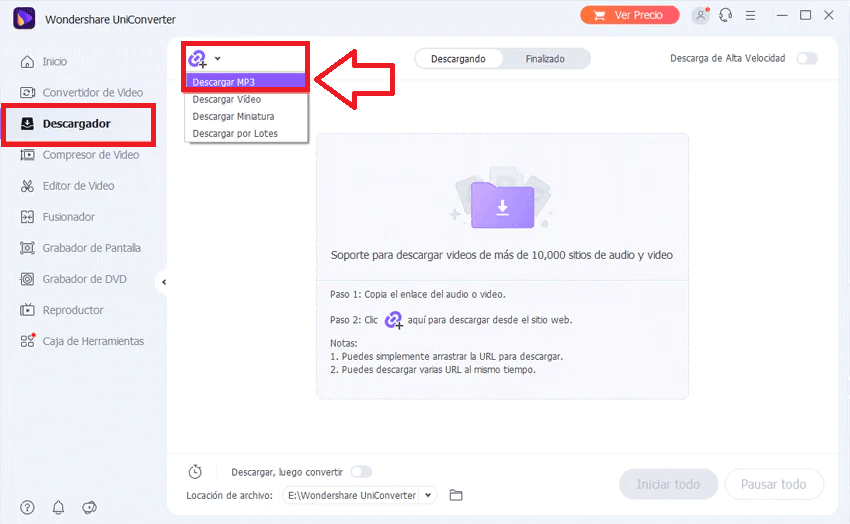
Task: Switch to the Descargando tab
Action: tap(459, 59)
